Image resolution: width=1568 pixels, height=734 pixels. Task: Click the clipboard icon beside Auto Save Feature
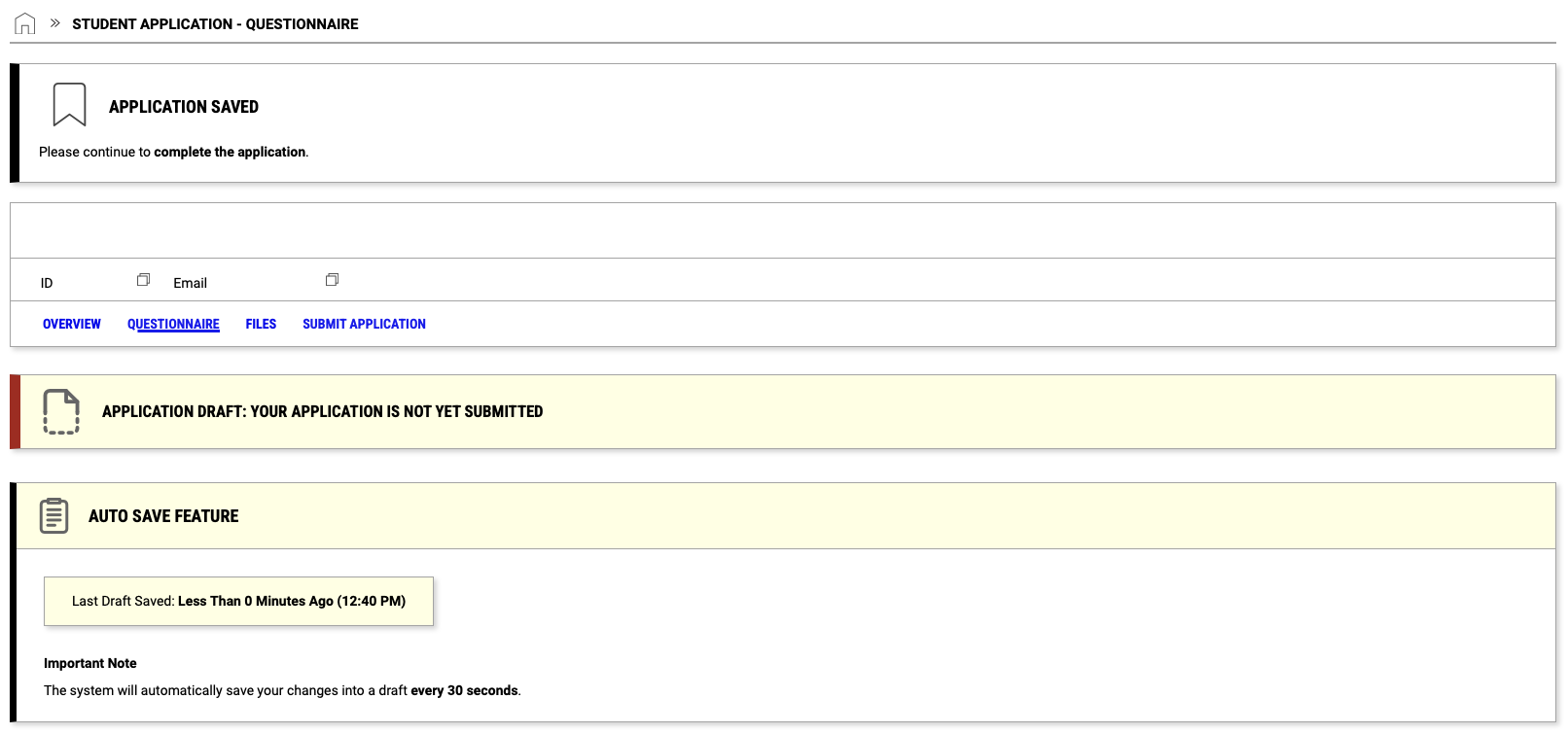point(54,515)
